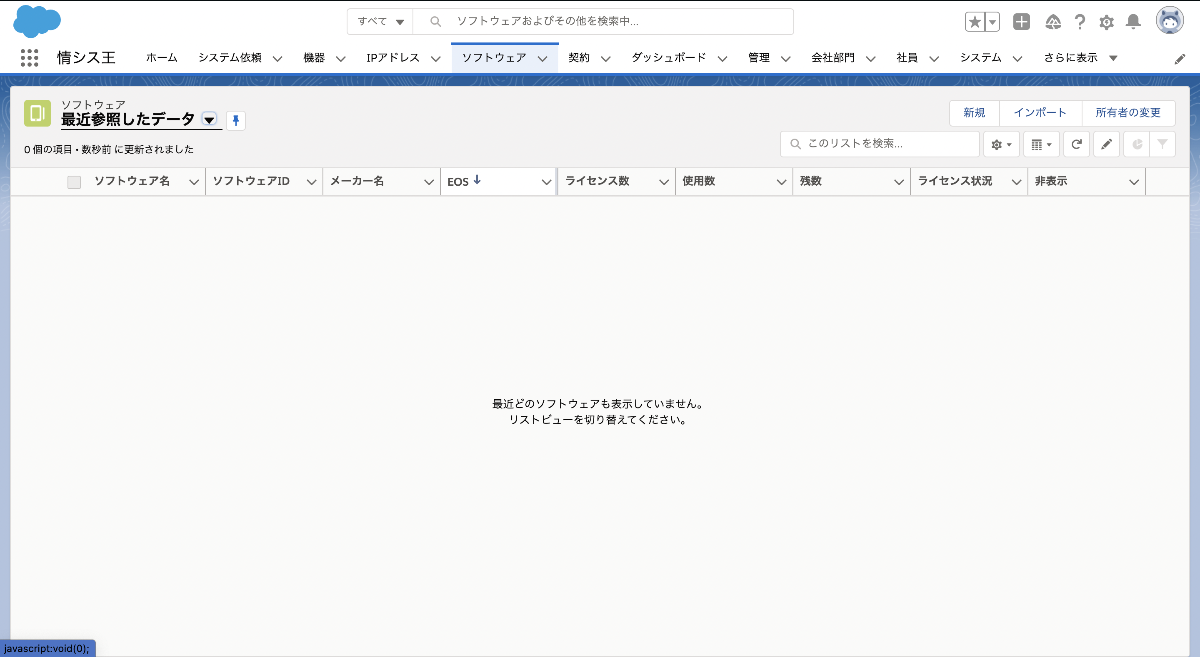Open the App Launcher grid icon

[x=29, y=58]
